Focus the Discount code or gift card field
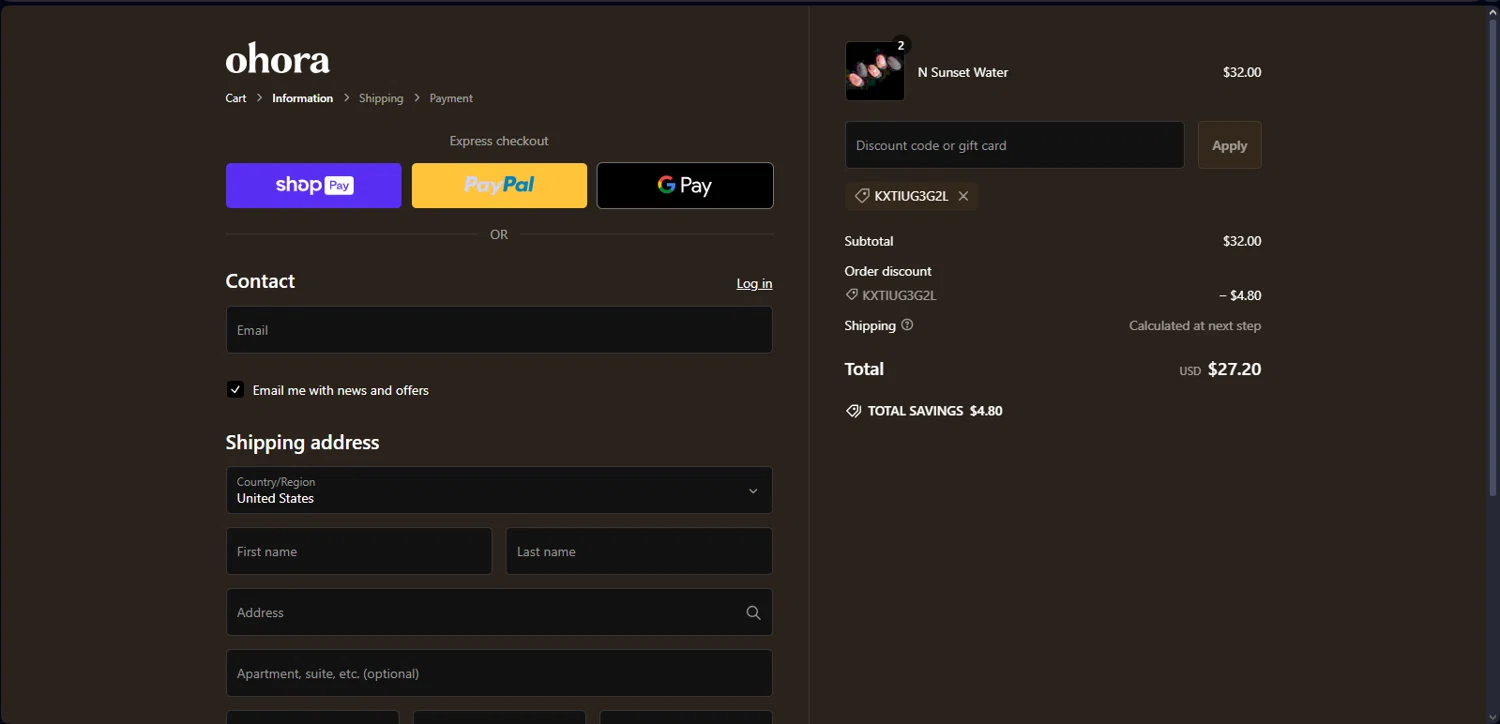This screenshot has width=1500, height=724. (x=1014, y=145)
